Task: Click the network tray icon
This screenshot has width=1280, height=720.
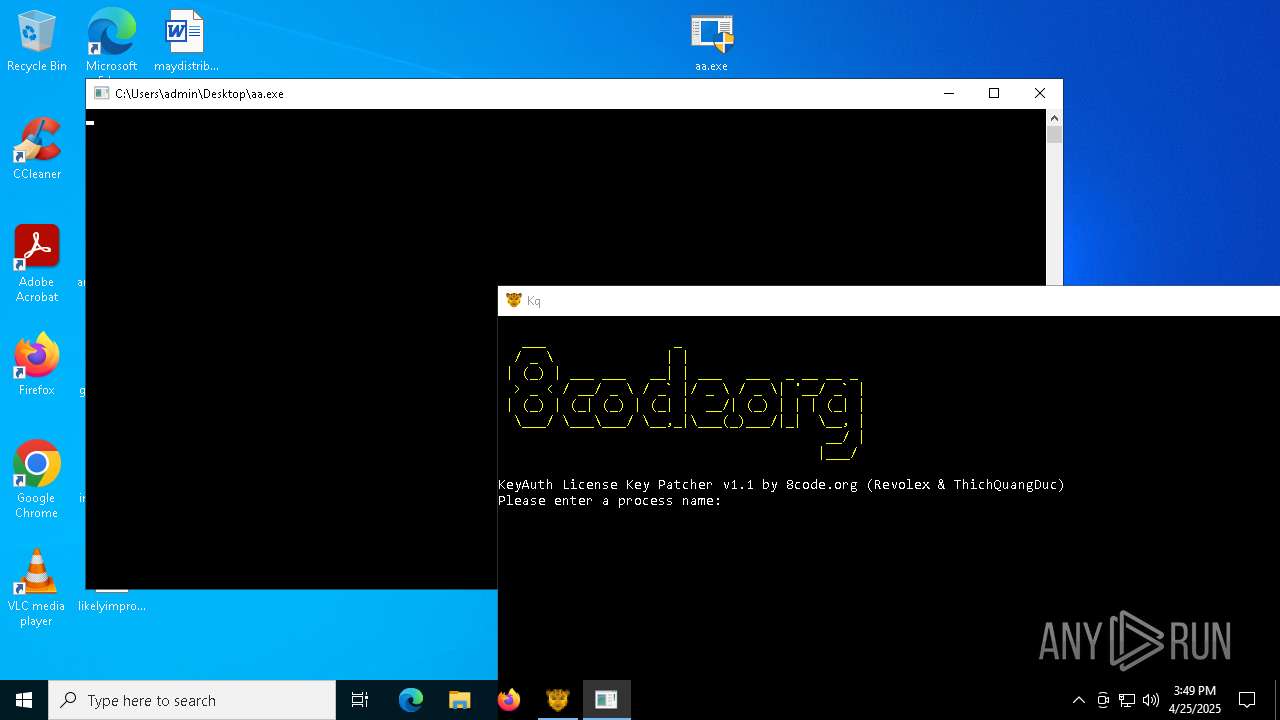Action: coord(1127,700)
